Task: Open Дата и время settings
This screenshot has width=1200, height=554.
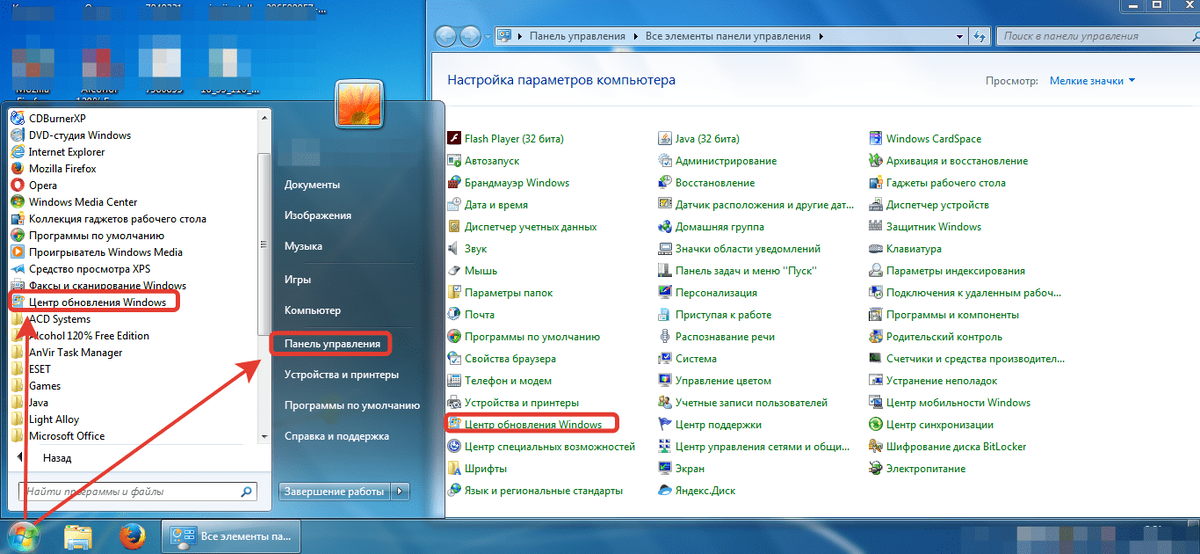Action: tap(487, 205)
